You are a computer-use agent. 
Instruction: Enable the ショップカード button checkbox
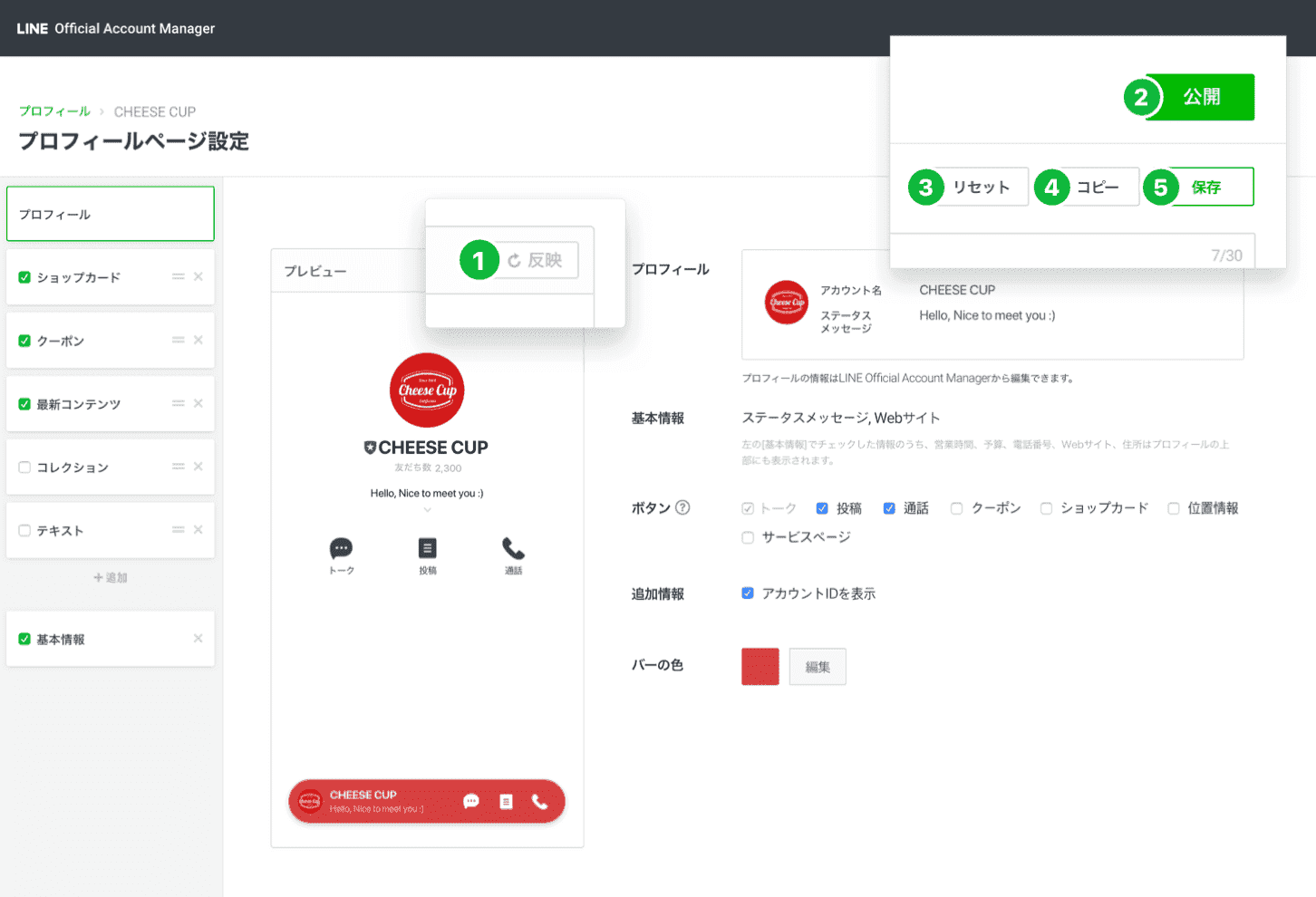1046,508
